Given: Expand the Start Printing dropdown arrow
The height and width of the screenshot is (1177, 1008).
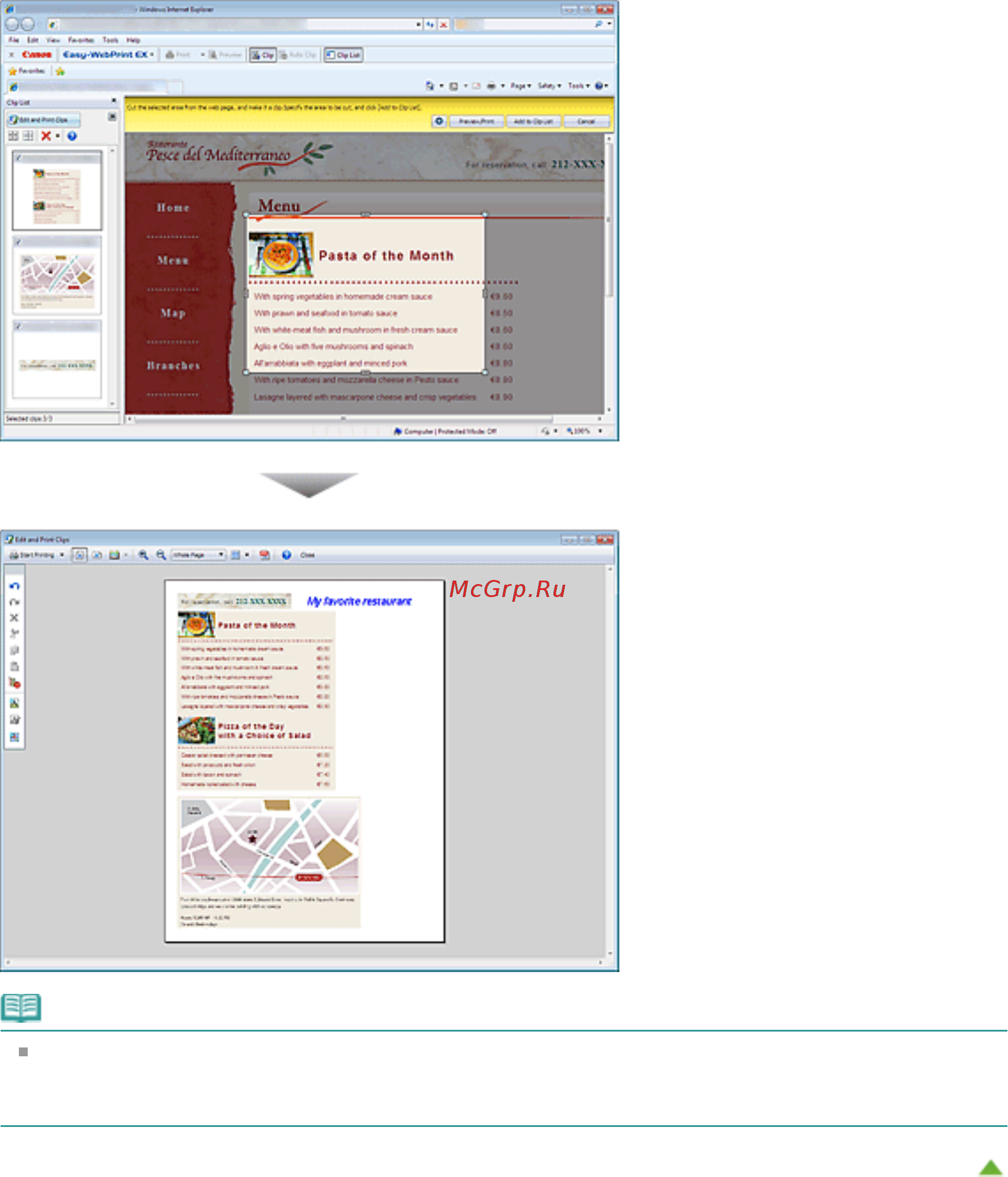Looking at the screenshot, I should coord(62,555).
